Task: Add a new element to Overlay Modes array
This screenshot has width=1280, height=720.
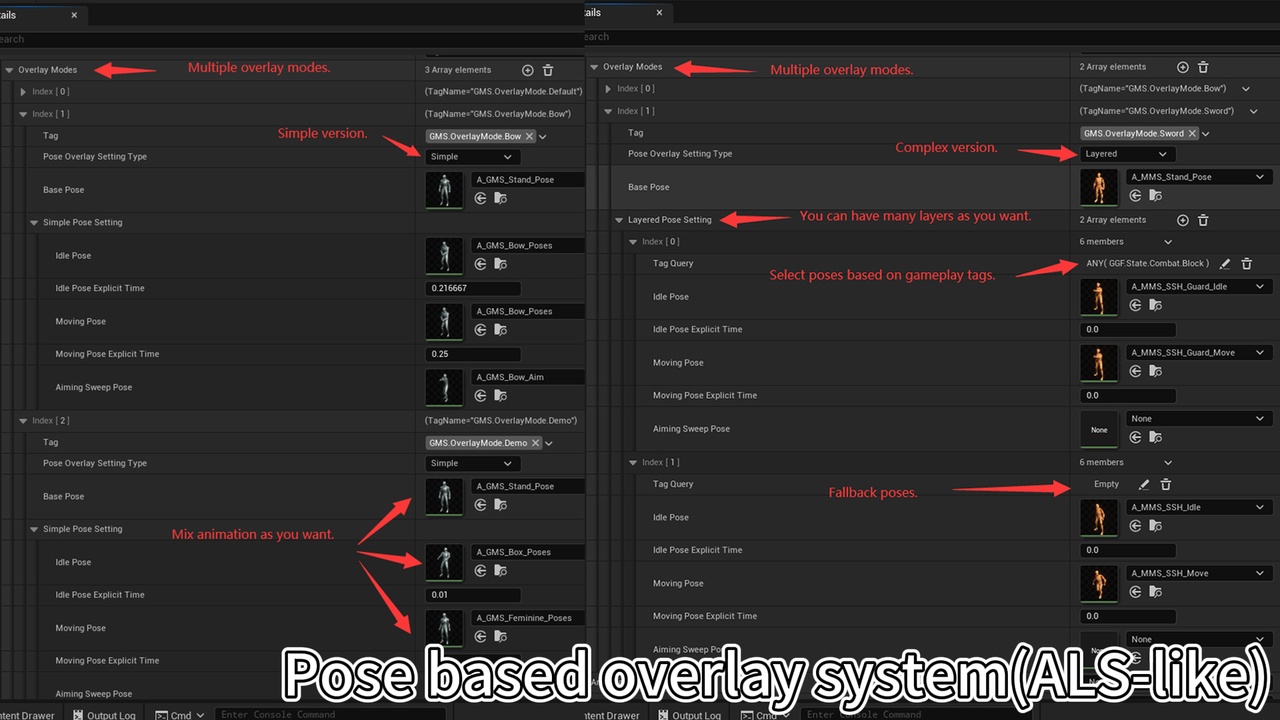Action: pos(528,69)
